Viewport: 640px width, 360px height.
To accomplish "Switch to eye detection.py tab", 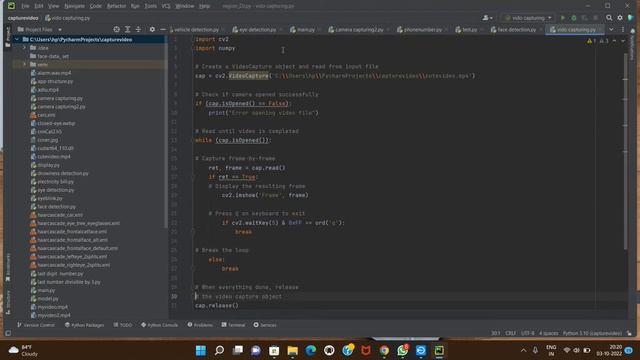I will click(257, 30).
